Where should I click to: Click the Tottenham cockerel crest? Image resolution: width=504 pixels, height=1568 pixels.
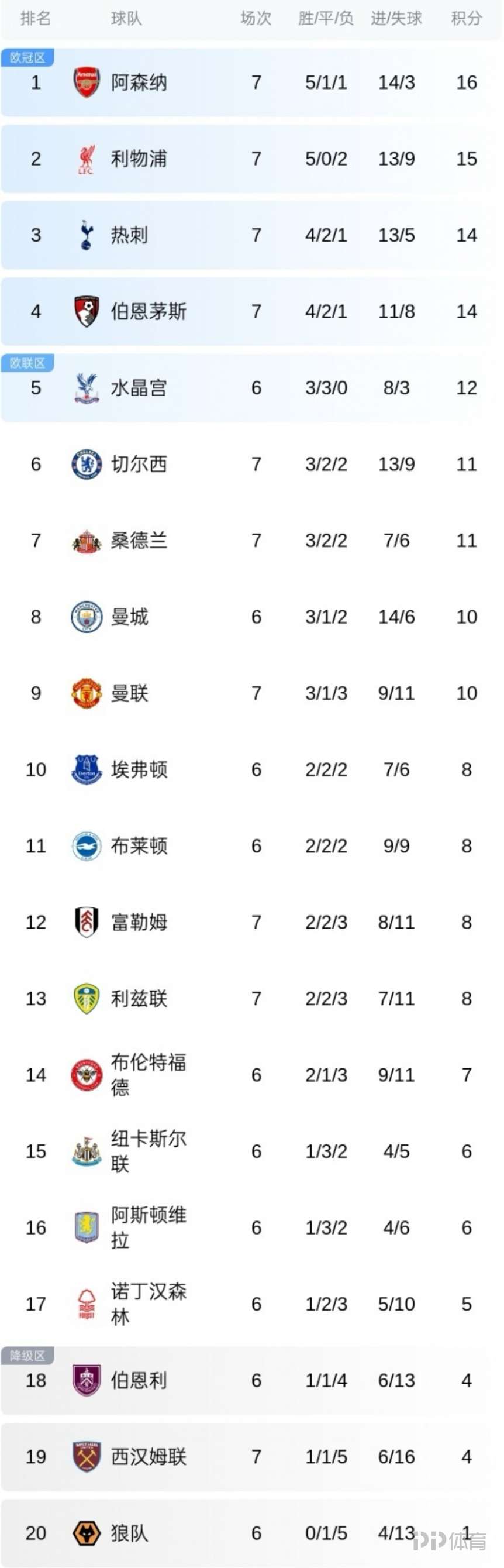87,235
